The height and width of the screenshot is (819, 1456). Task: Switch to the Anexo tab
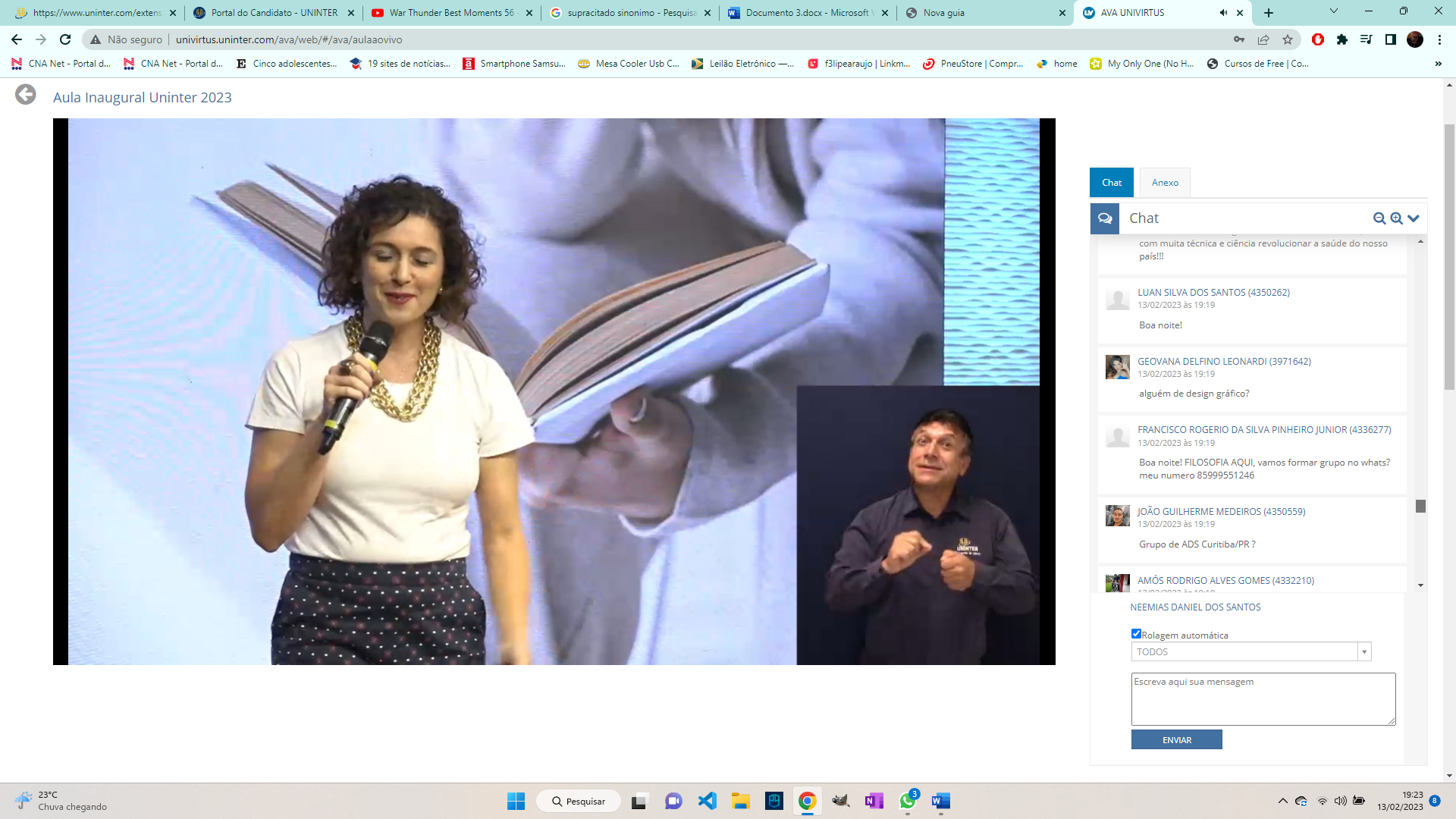[1165, 183]
